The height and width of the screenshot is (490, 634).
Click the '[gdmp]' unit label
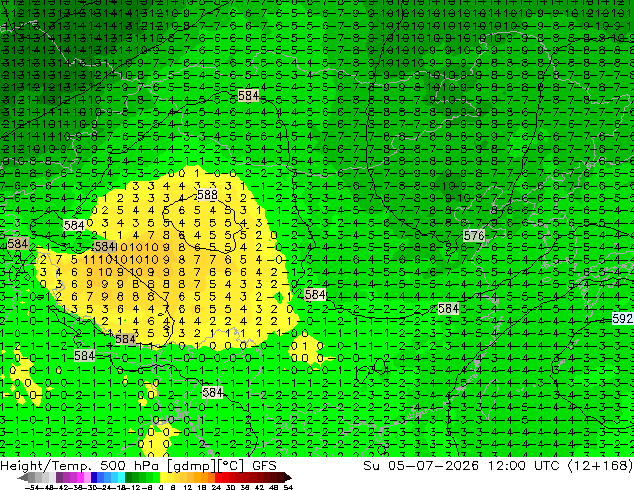click(x=192, y=466)
